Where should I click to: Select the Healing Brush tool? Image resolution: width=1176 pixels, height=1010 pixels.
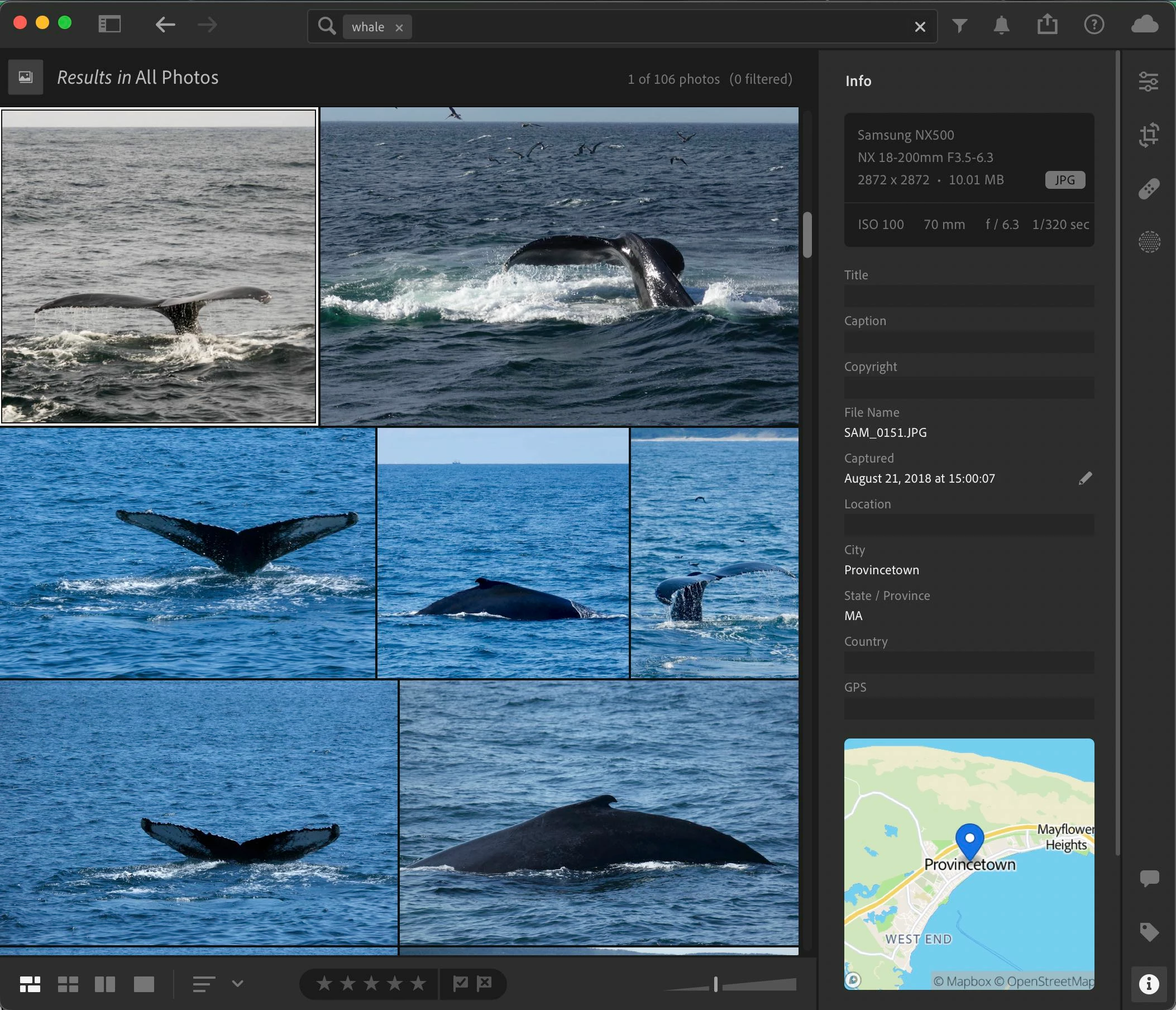1148,188
